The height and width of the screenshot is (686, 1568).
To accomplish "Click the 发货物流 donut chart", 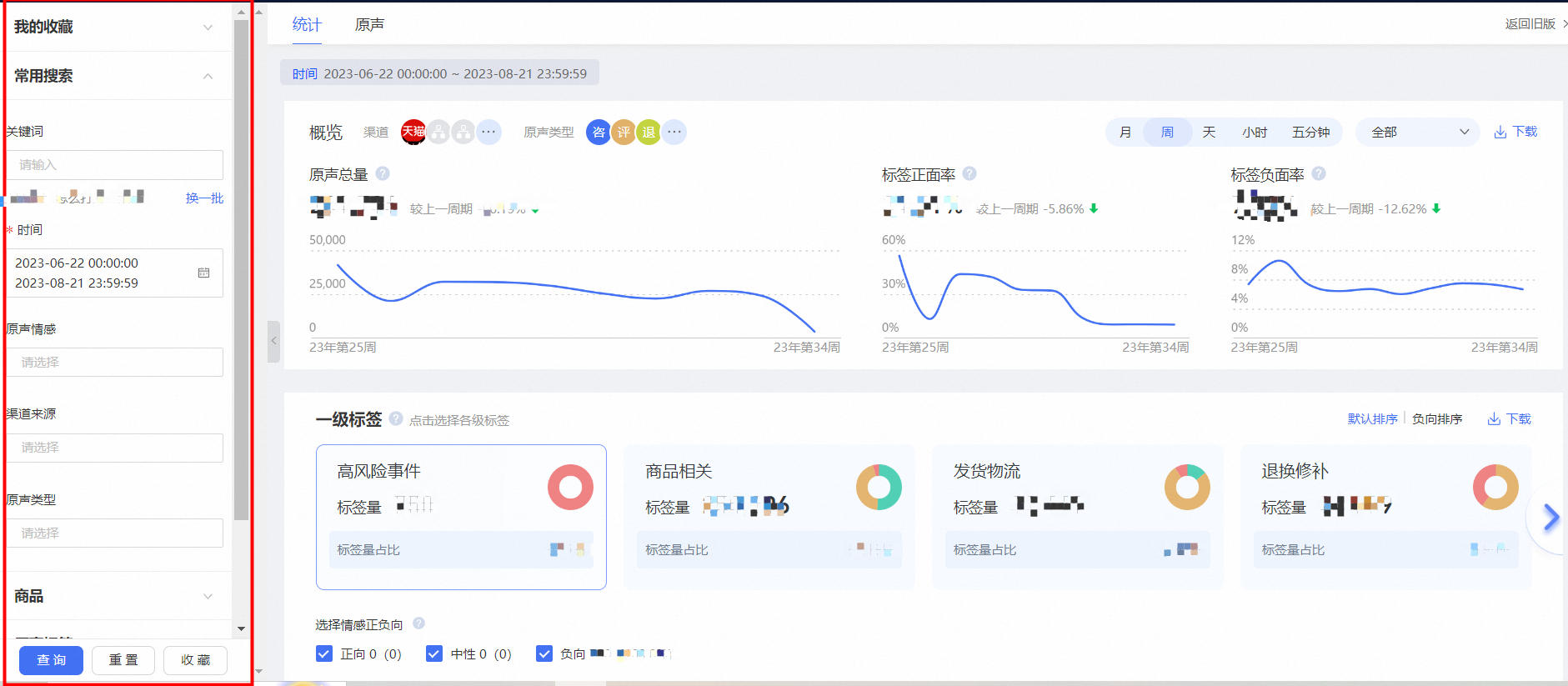I will pyautogui.click(x=1187, y=487).
